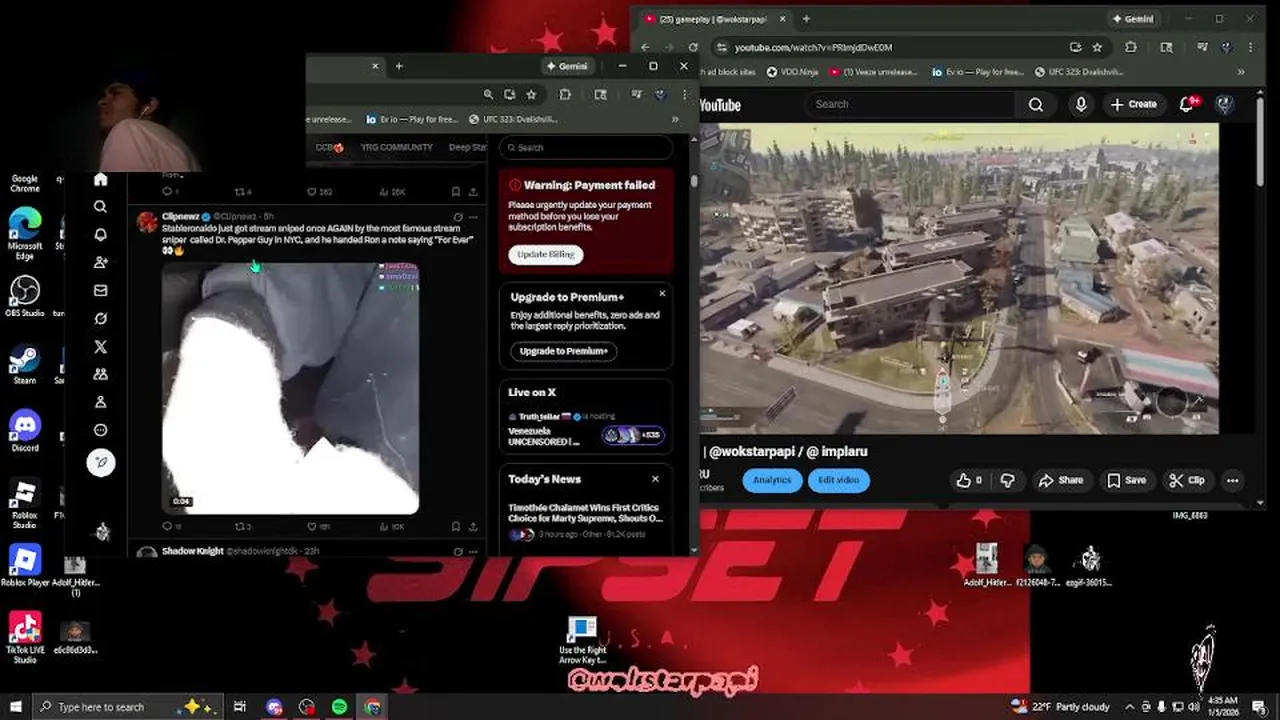Open Notifications bell in X sidebar
Image resolution: width=1280 pixels, height=720 pixels.
click(100, 235)
